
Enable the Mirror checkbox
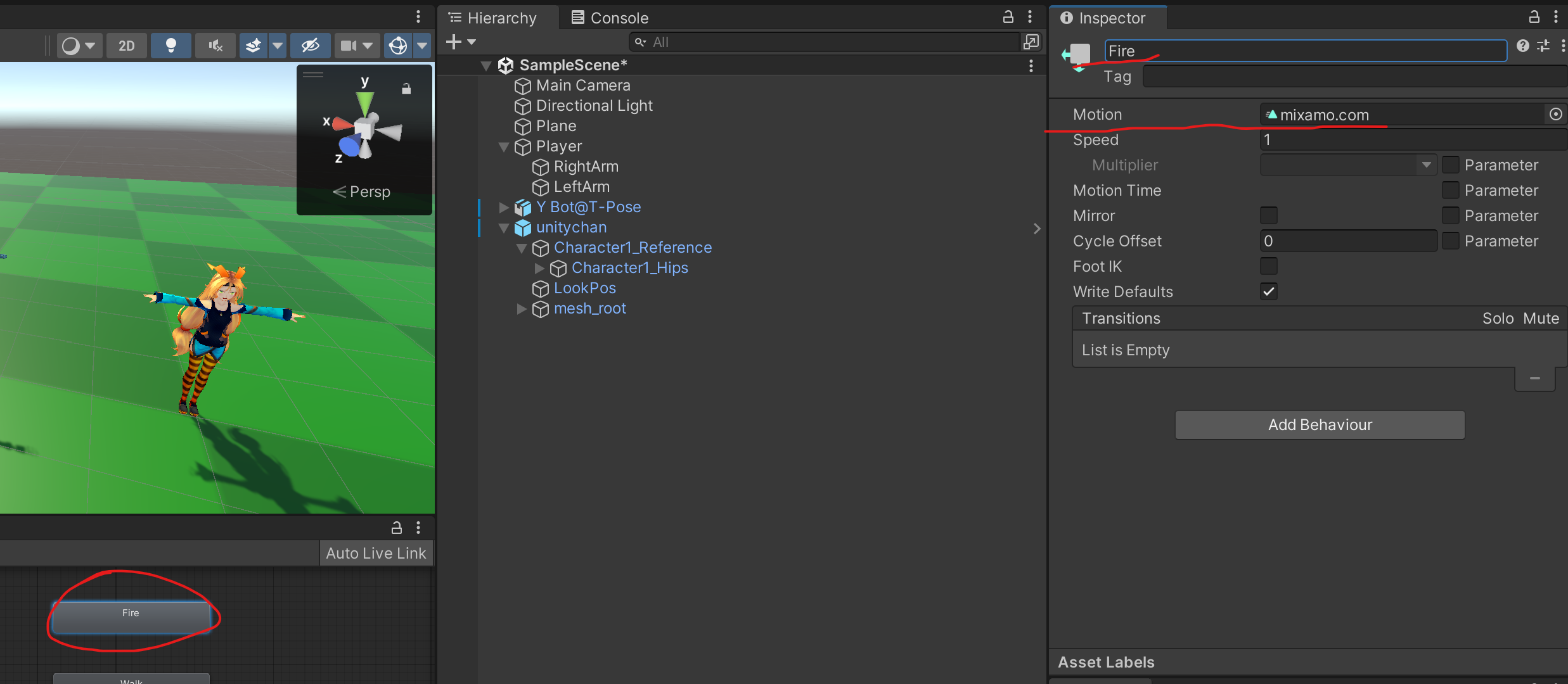coord(1268,215)
